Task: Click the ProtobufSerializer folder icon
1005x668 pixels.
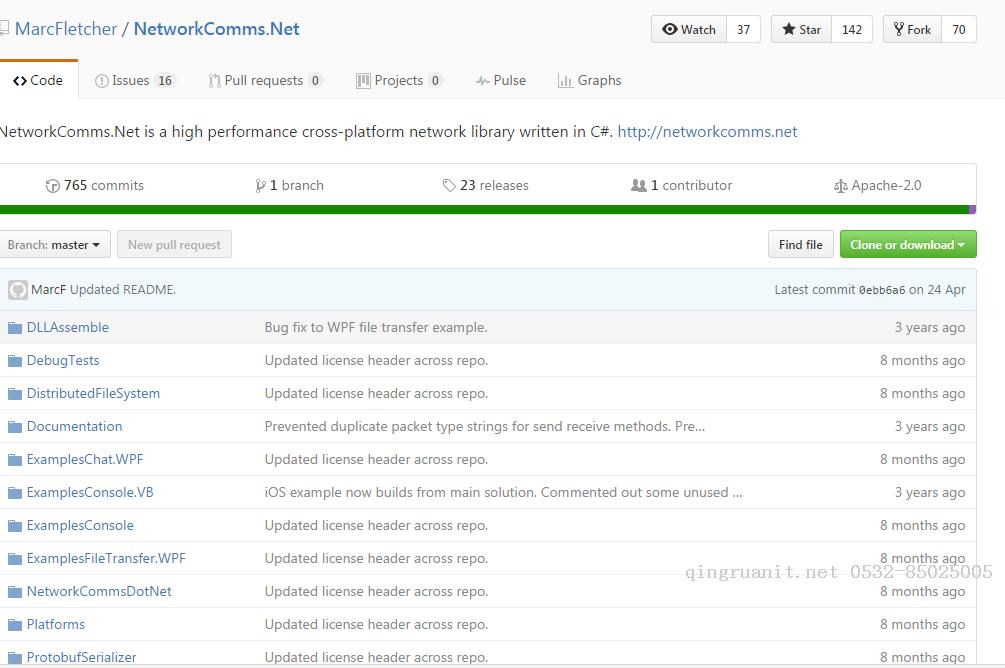Action: point(15,658)
